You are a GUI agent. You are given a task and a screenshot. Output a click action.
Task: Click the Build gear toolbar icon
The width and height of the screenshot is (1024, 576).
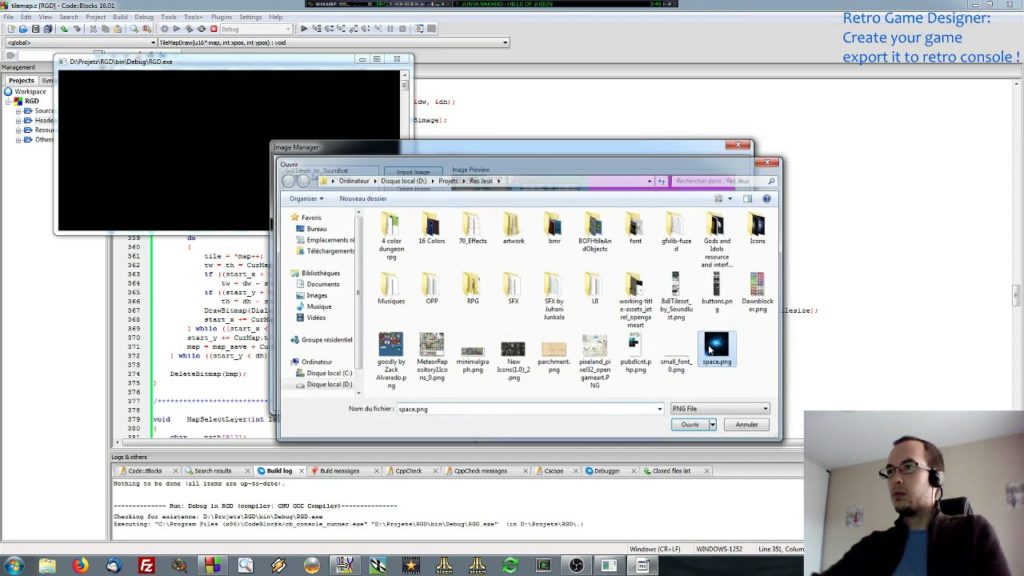point(164,29)
